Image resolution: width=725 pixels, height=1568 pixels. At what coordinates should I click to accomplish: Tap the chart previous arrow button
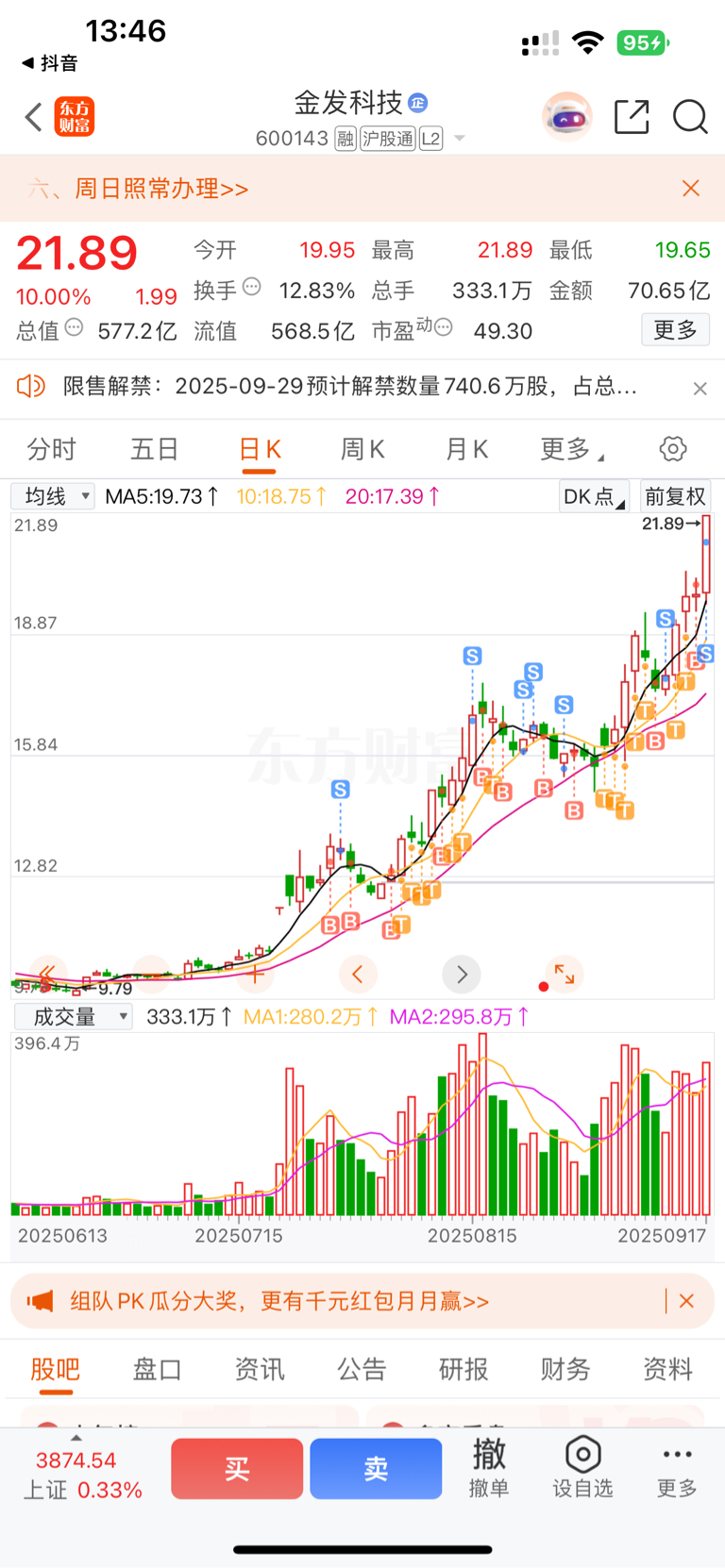358,974
